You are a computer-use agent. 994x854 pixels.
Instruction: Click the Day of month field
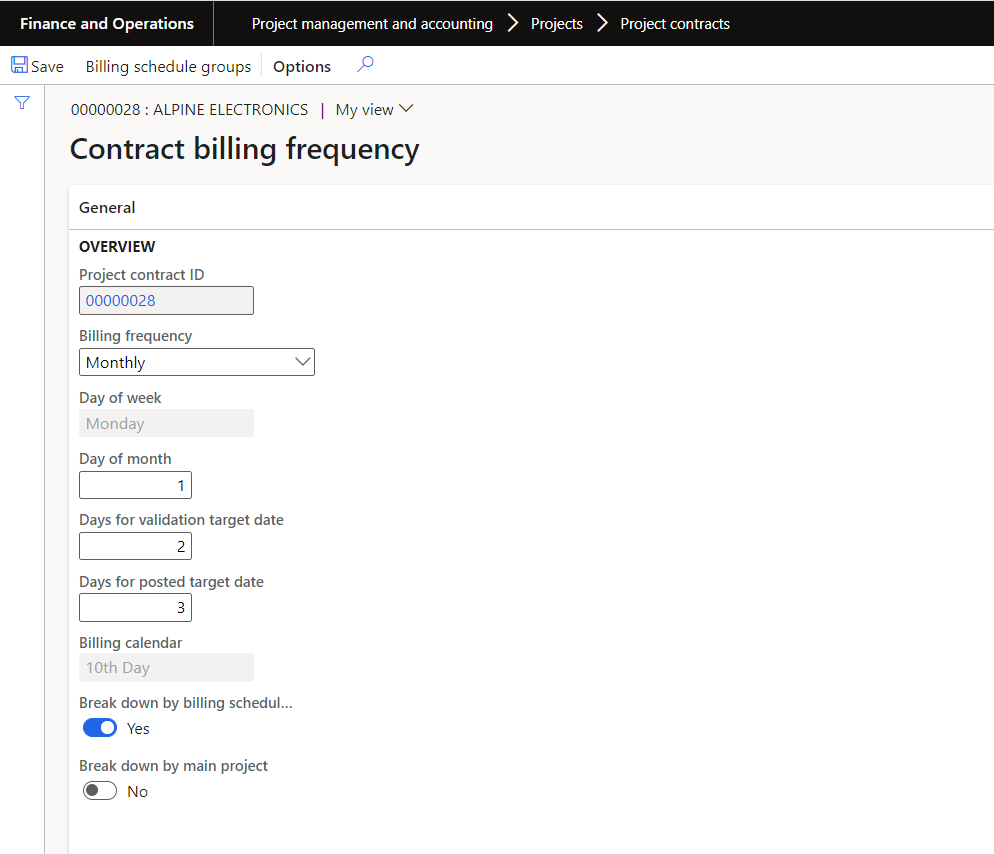[x=135, y=485]
